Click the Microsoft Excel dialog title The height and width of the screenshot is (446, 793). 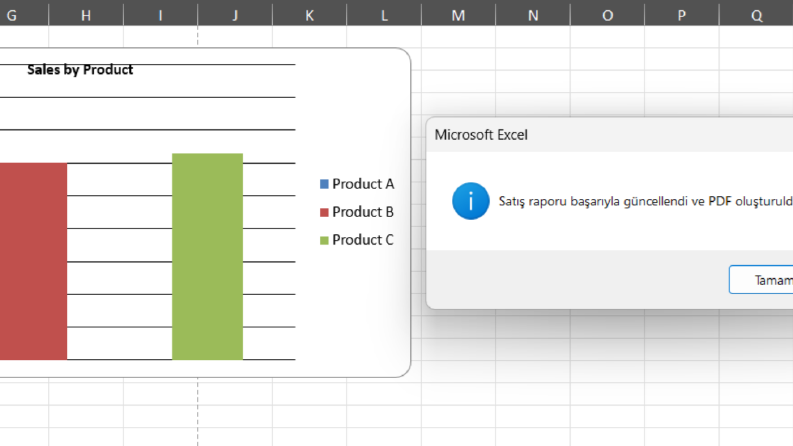tap(481, 135)
